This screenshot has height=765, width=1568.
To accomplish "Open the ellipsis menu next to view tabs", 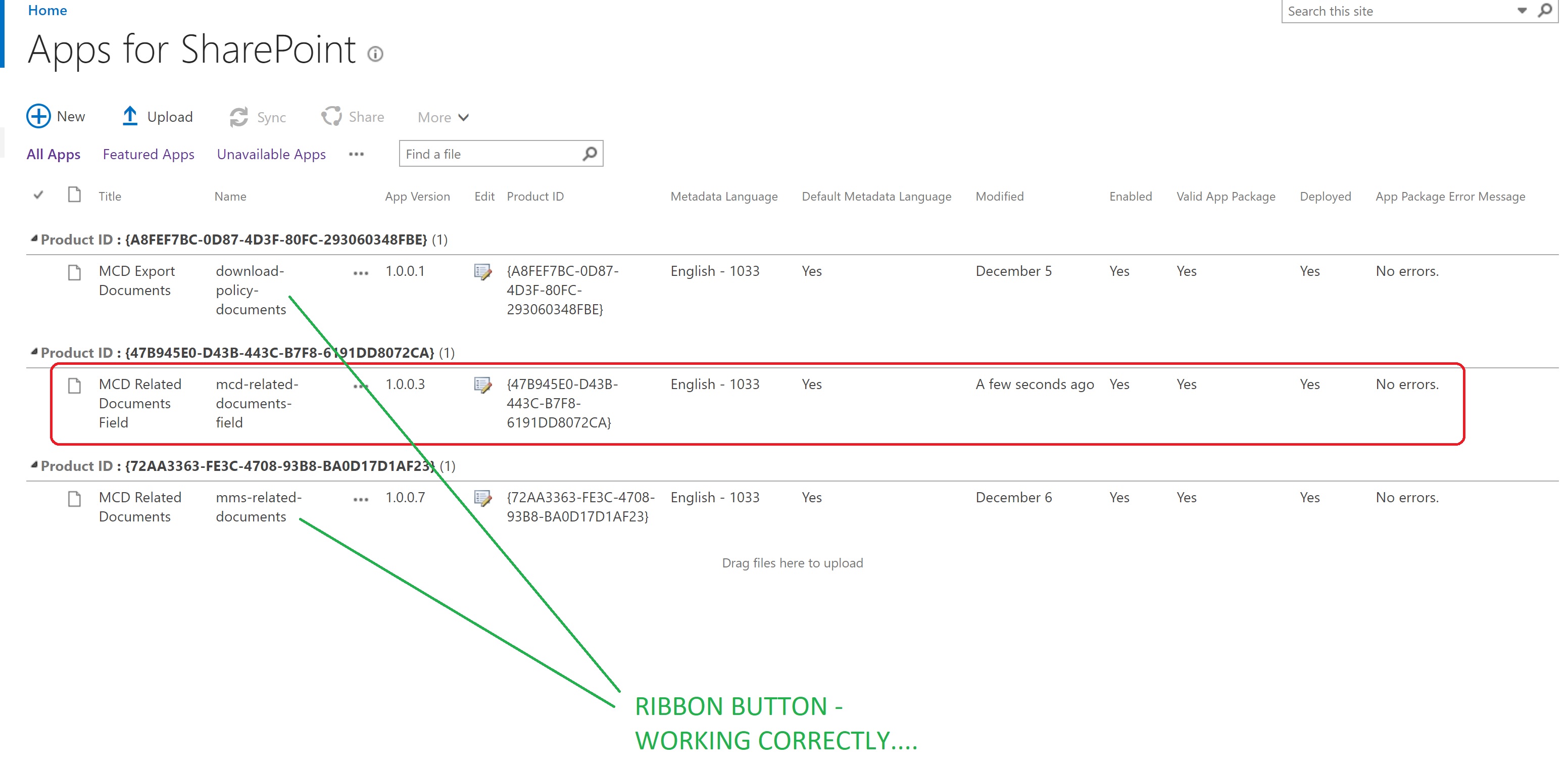I will point(356,155).
